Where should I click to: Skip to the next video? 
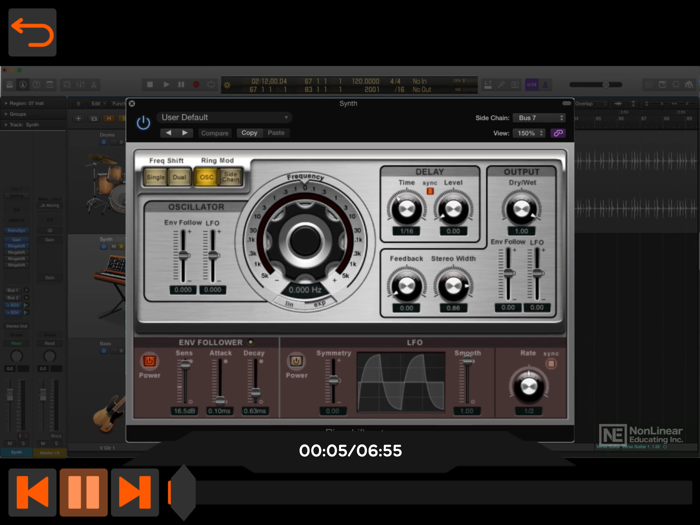(135, 492)
